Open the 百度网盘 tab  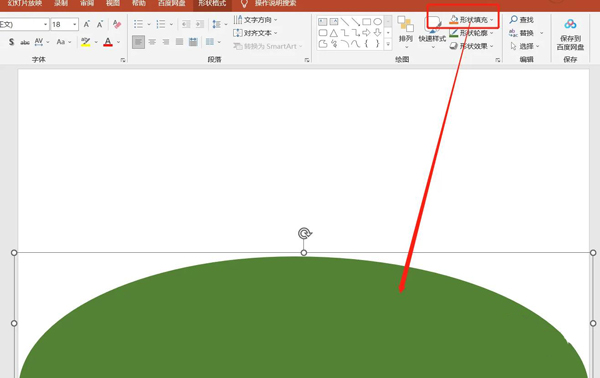coord(171,3)
